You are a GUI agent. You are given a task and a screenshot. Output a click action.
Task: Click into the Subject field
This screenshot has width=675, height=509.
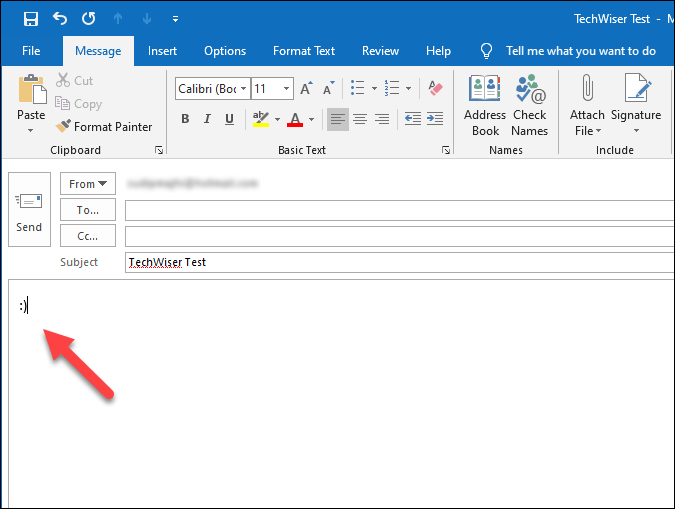[400, 262]
